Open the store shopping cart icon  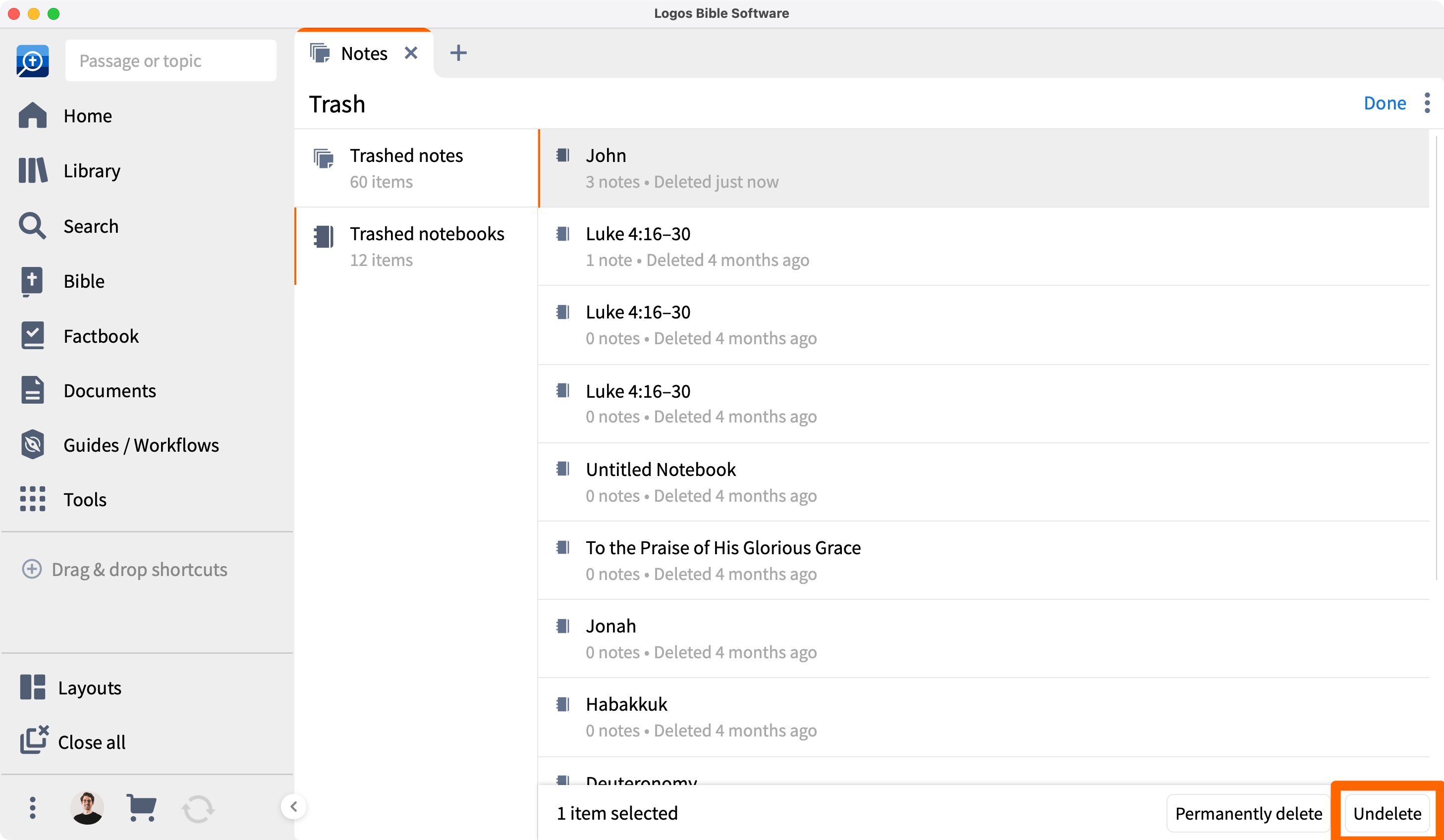pyautogui.click(x=141, y=808)
